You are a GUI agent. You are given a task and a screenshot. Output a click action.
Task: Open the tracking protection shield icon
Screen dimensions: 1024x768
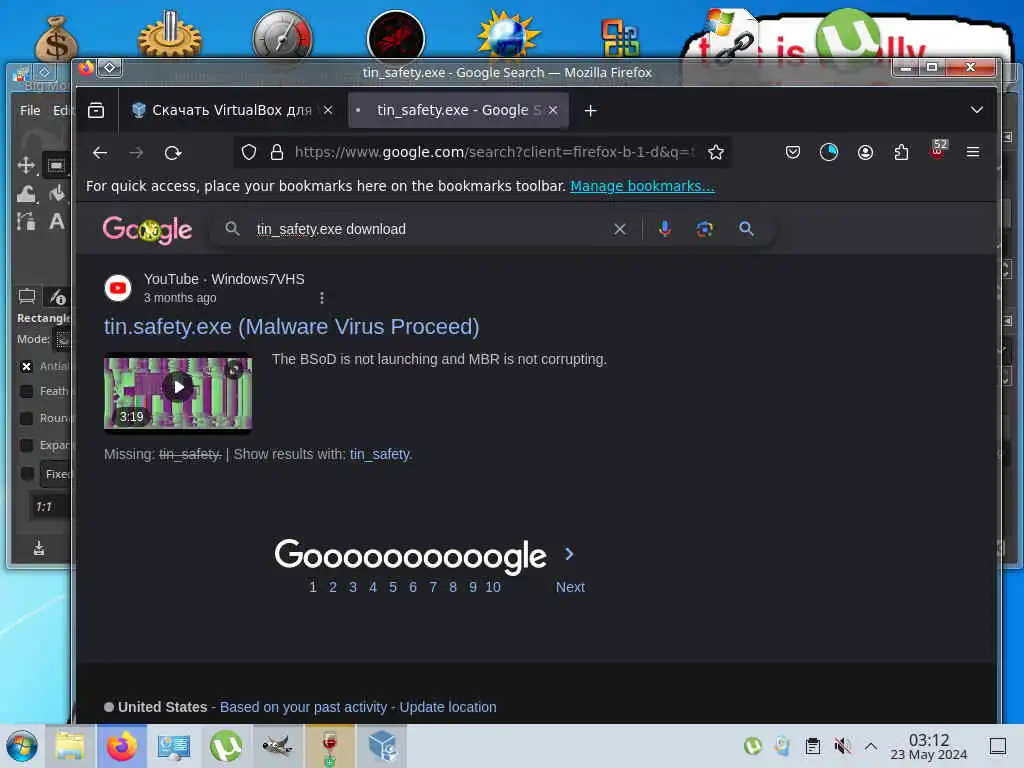tap(249, 152)
